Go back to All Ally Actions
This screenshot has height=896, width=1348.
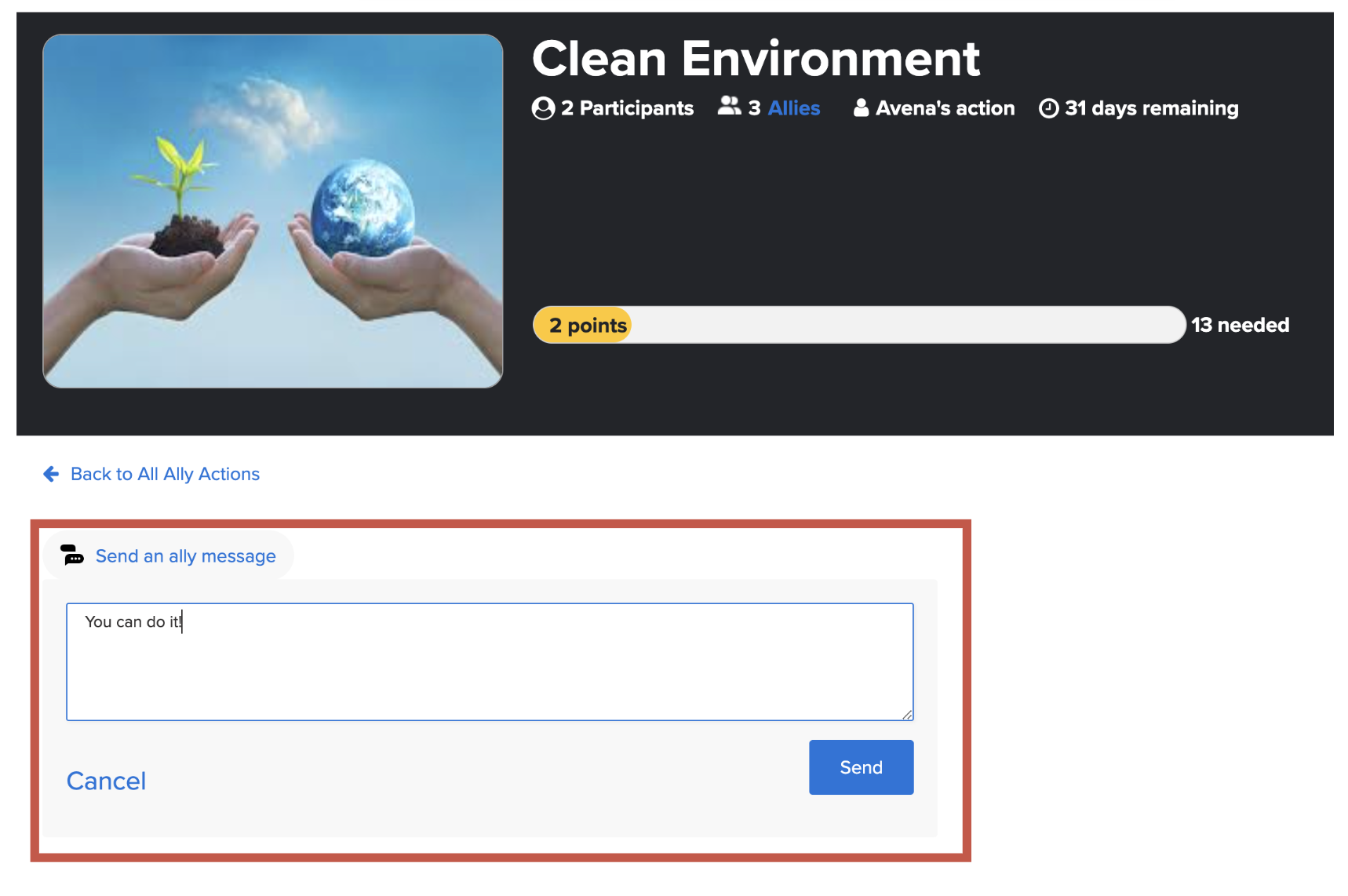pyautogui.click(x=165, y=474)
